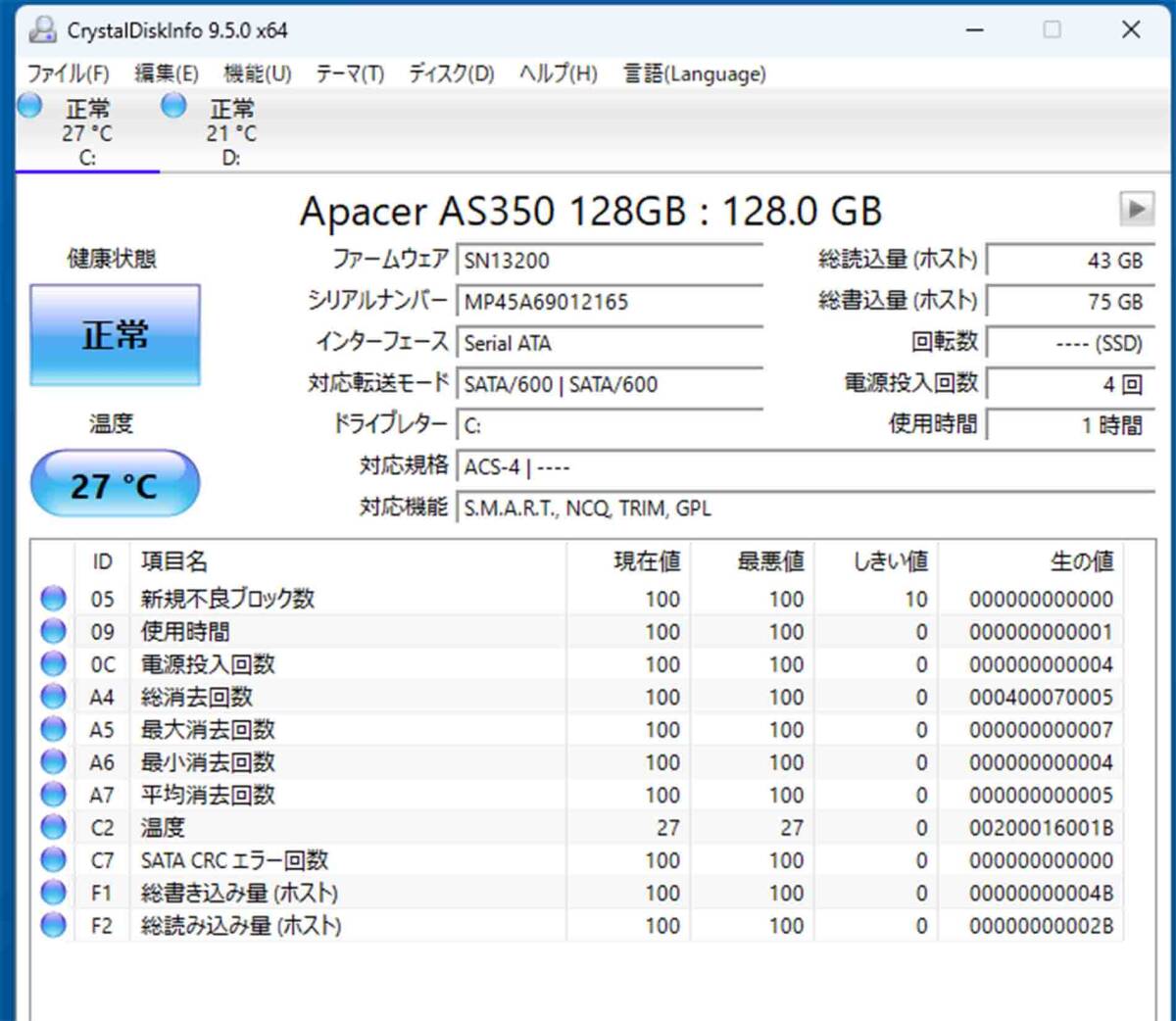1176x1021 pixels.
Task: Click the 27 °C temperature button
Action: pyautogui.click(x=115, y=485)
